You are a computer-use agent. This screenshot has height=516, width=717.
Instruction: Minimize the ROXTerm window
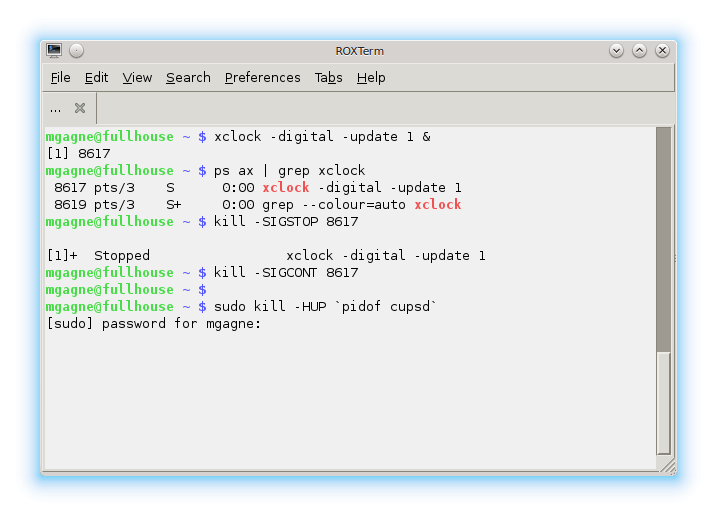[616, 50]
